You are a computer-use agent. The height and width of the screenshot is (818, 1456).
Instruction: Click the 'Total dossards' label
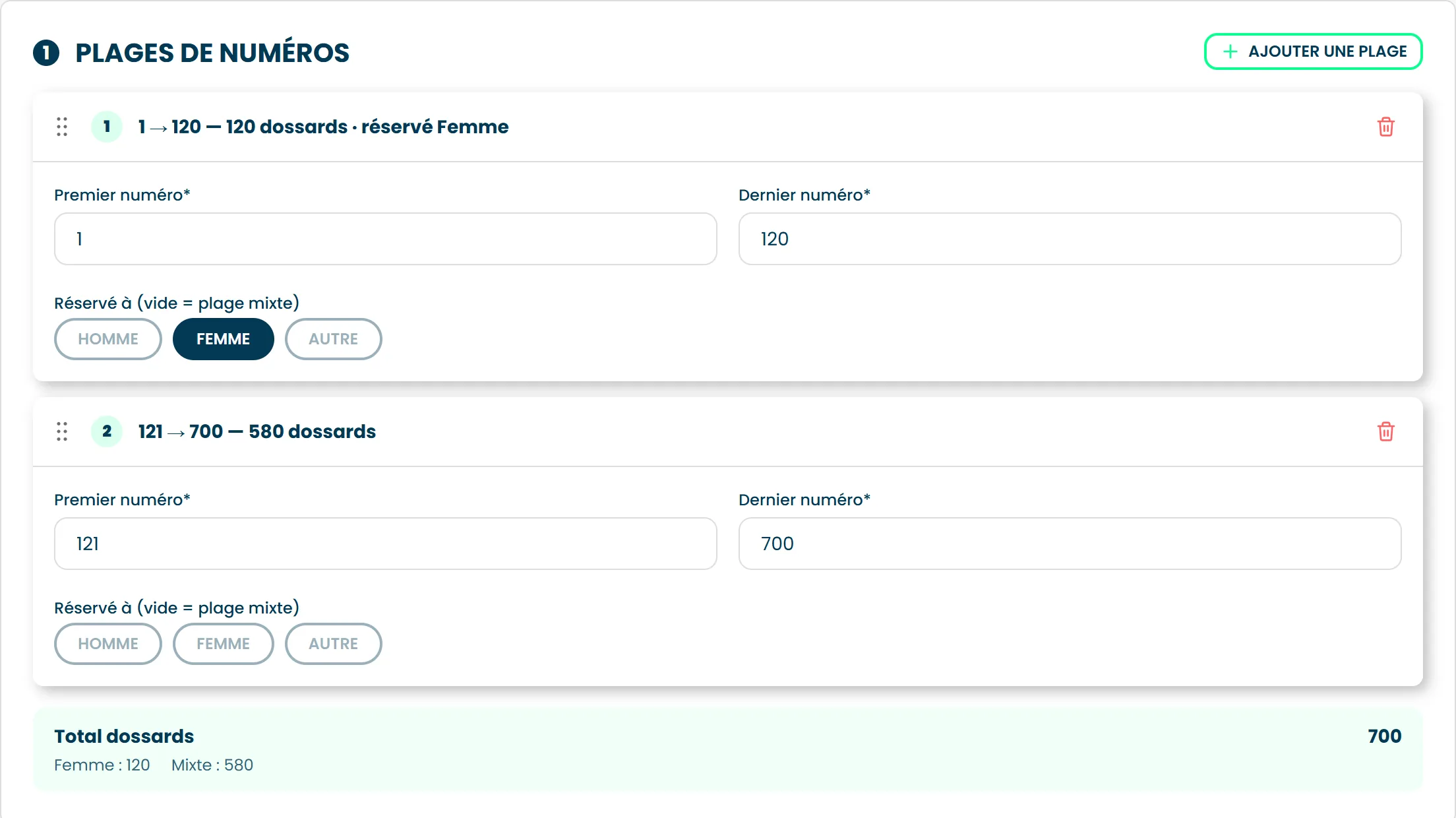[124, 736]
